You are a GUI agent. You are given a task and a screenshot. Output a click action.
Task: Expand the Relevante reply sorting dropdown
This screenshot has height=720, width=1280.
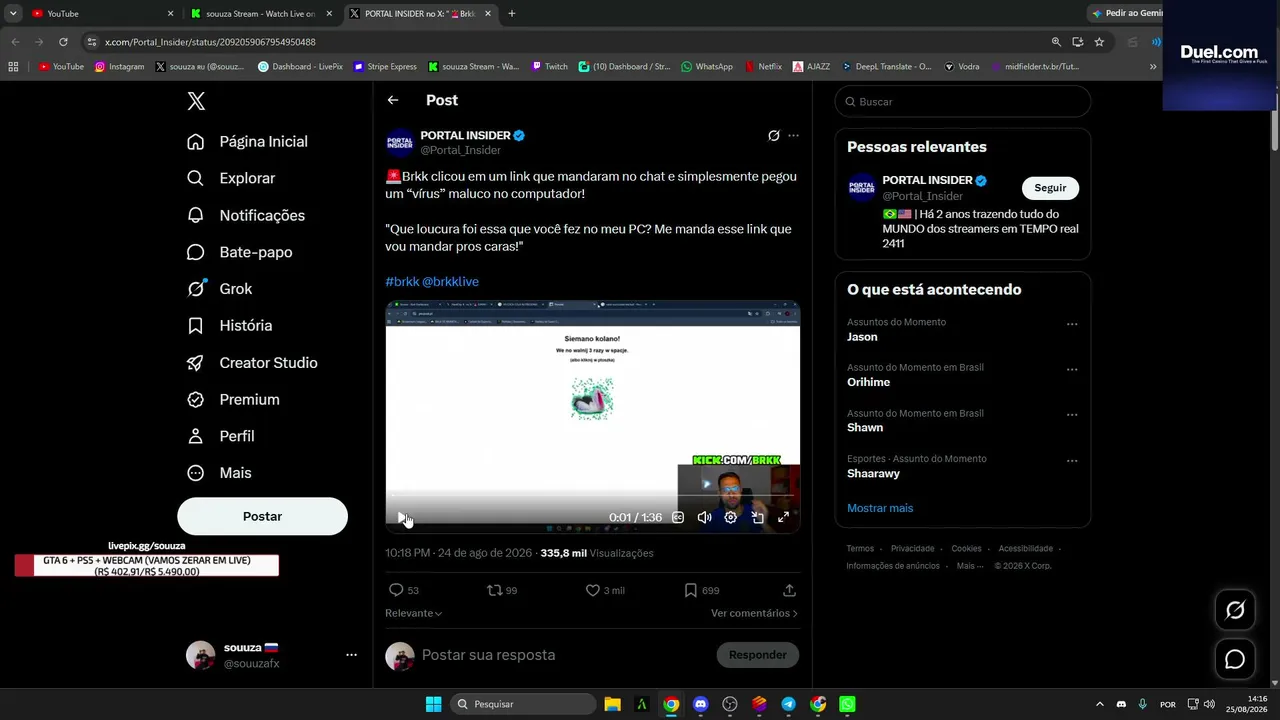(413, 613)
